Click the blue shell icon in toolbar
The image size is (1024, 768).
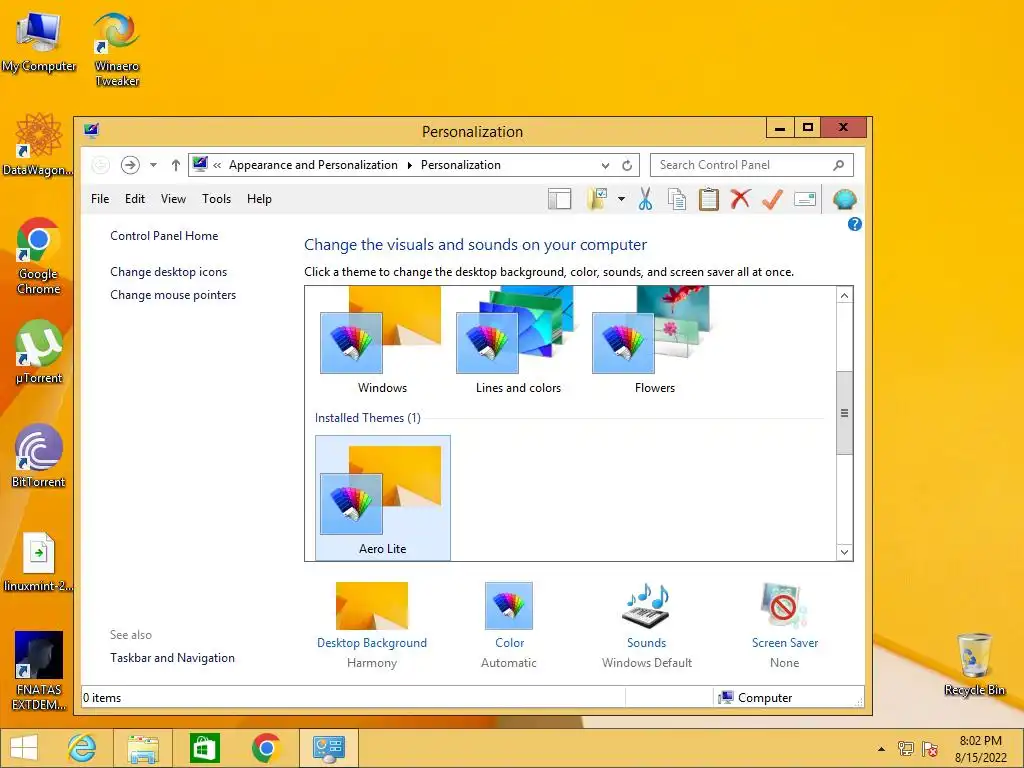coord(844,199)
